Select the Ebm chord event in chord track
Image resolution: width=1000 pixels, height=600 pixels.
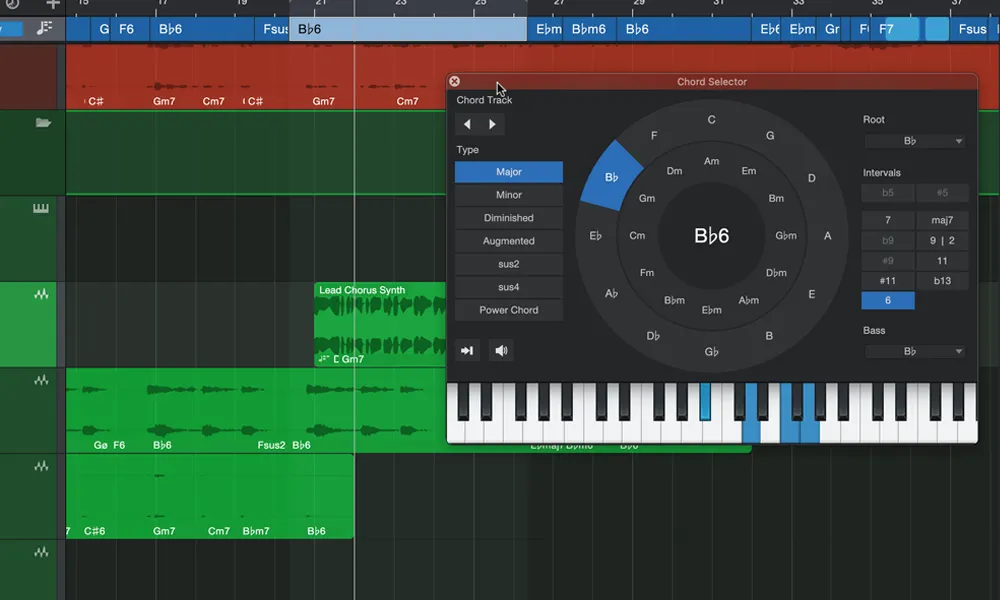click(547, 29)
